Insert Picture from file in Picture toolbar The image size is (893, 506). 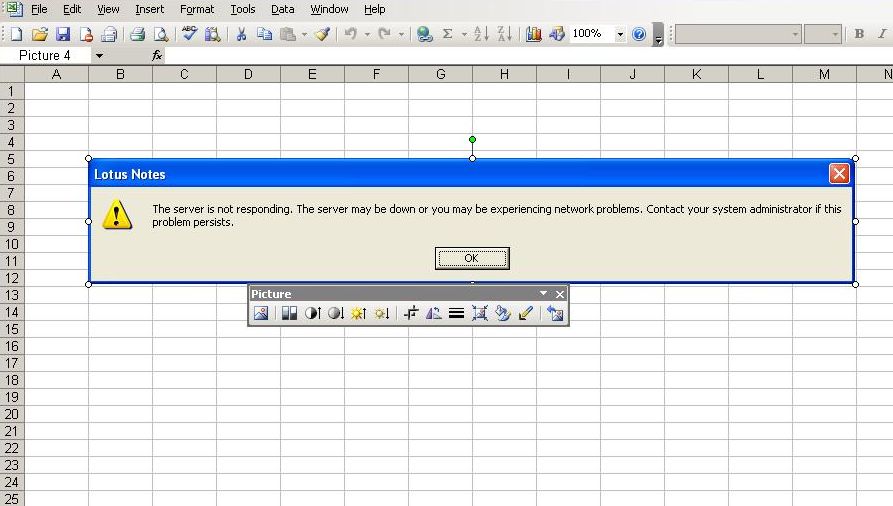click(261, 313)
